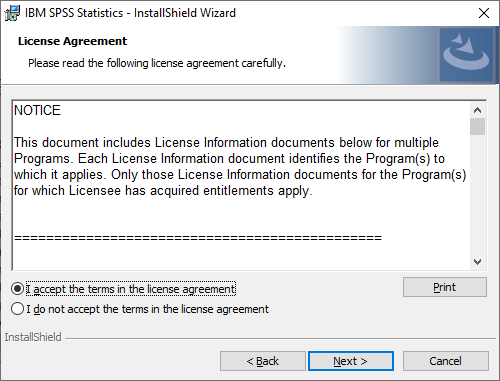Click inside the license agreement text box

tap(241, 185)
